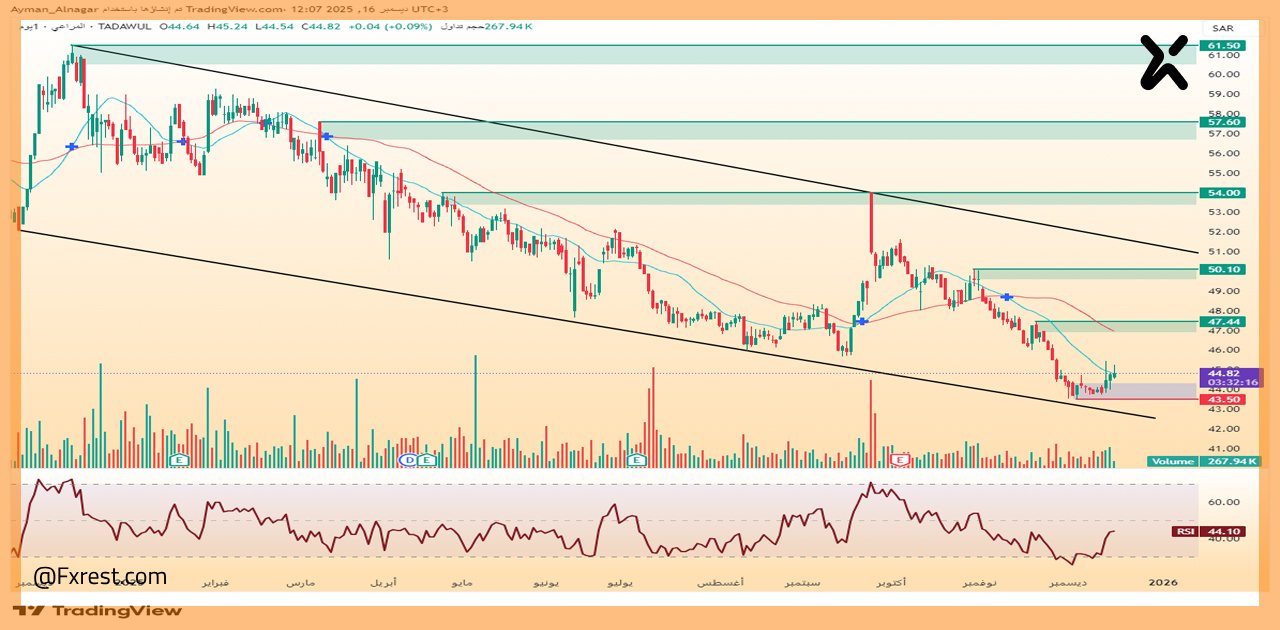Click the TradingView logo at bottom left

coord(98,610)
